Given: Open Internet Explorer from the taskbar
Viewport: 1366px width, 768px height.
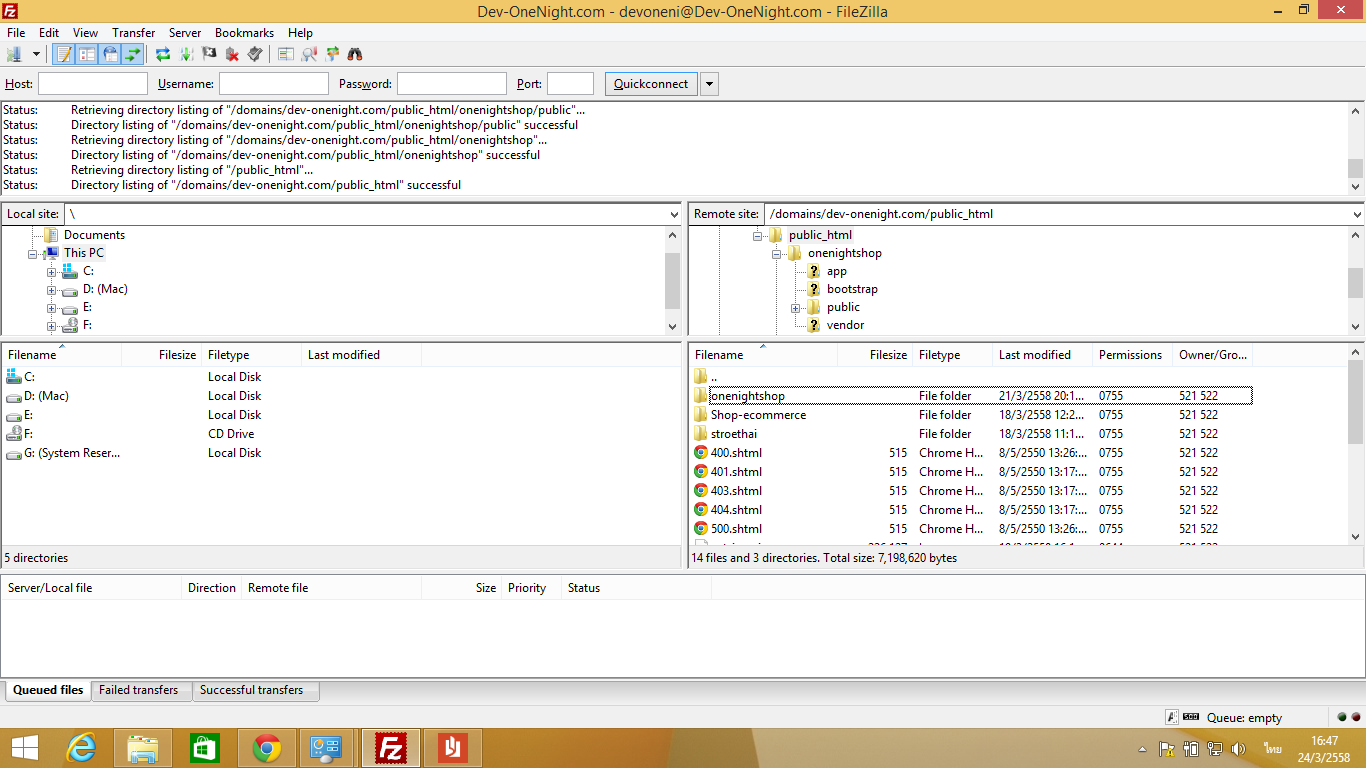Looking at the screenshot, I should point(81,748).
